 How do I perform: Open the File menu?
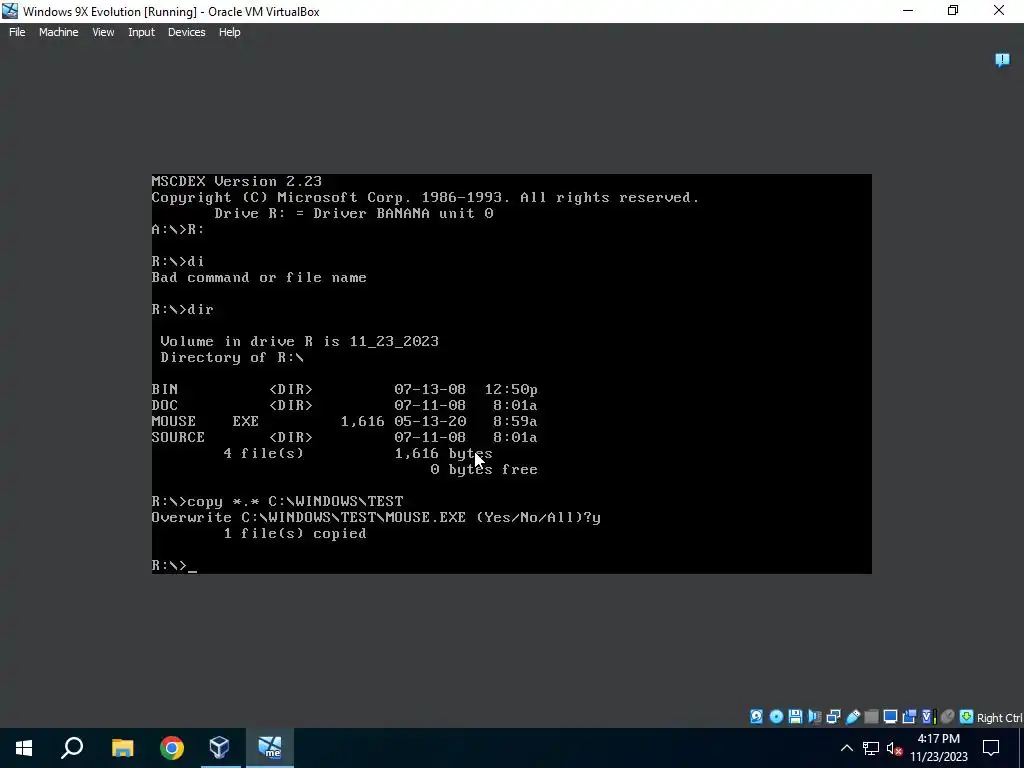click(x=17, y=32)
